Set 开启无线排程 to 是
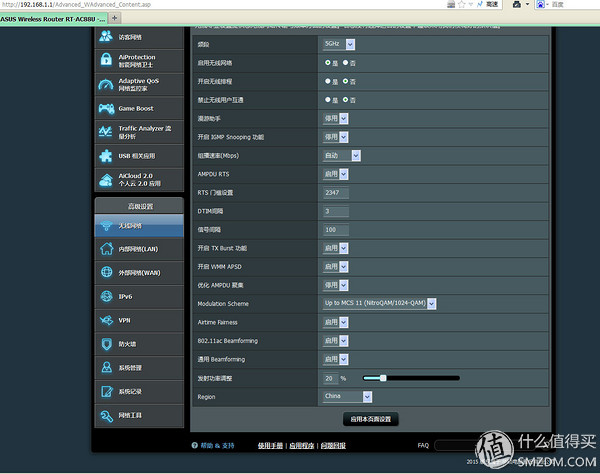Viewport: 600px width, 474px height. coord(328,81)
